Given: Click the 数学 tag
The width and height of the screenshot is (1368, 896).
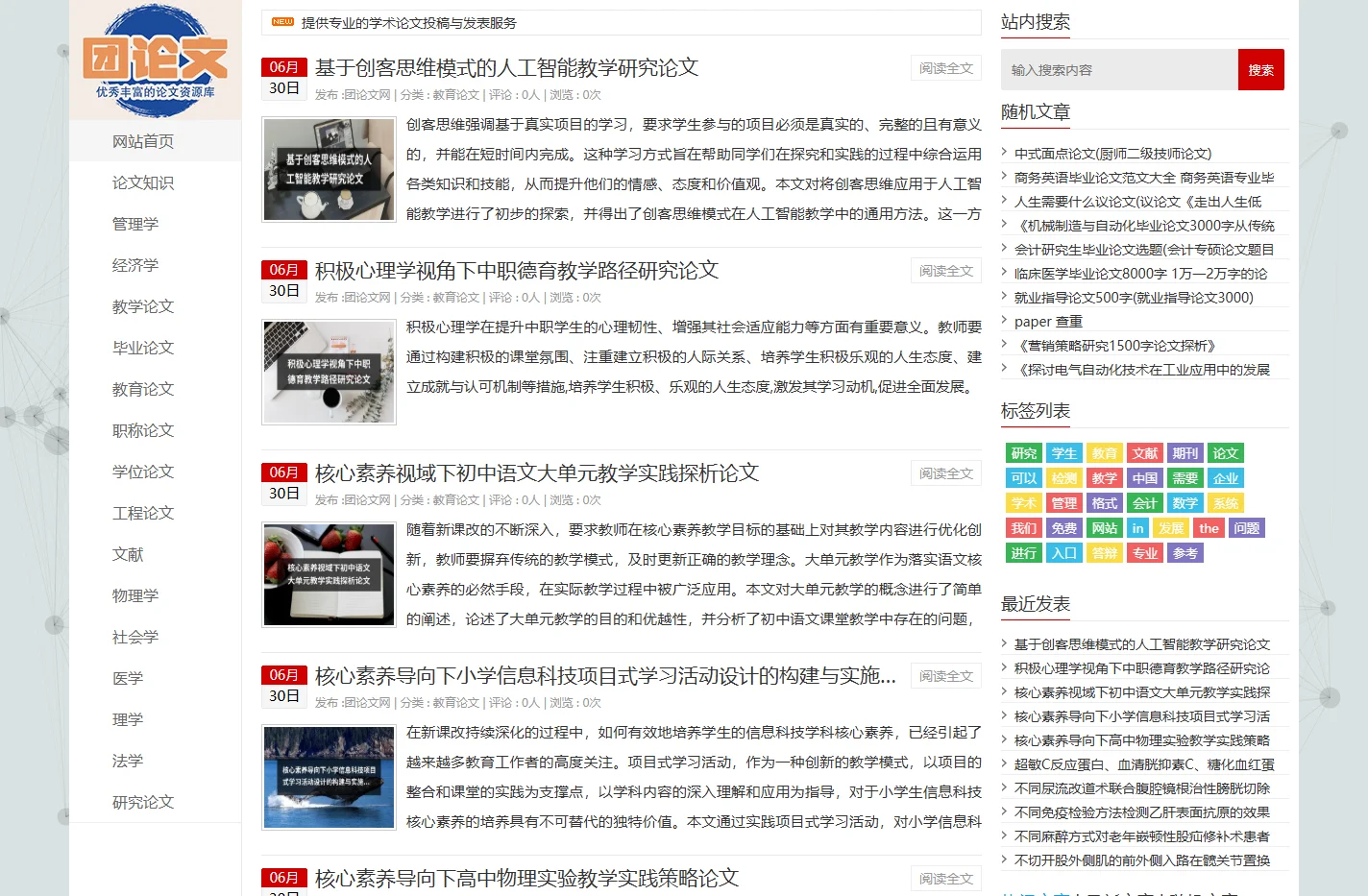Looking at the screenshot, I should pos(1185,503).
